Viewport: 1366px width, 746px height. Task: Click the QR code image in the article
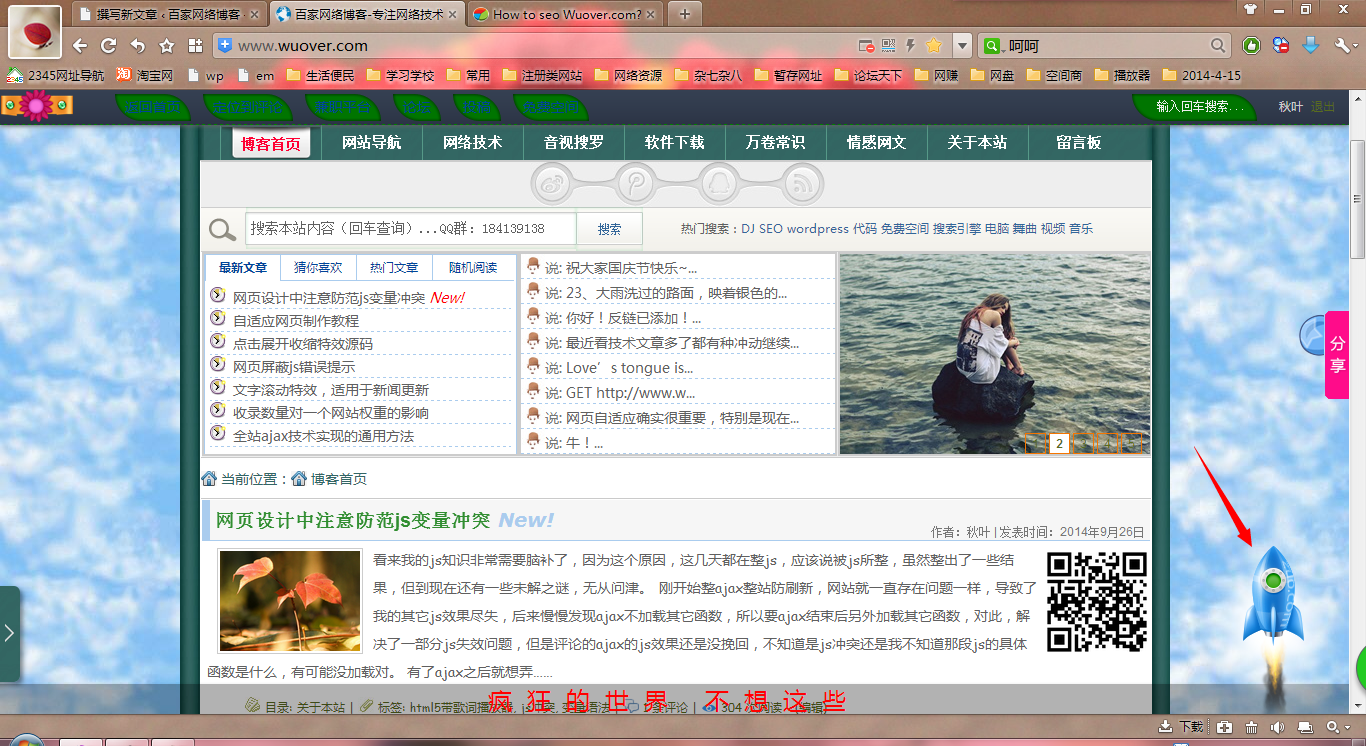pos(1097,600)
